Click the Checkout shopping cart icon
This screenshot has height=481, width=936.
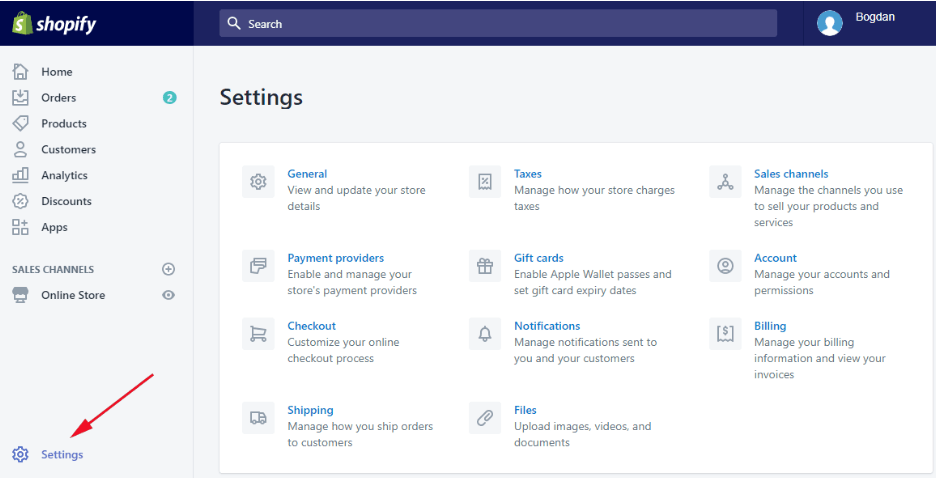258,334
